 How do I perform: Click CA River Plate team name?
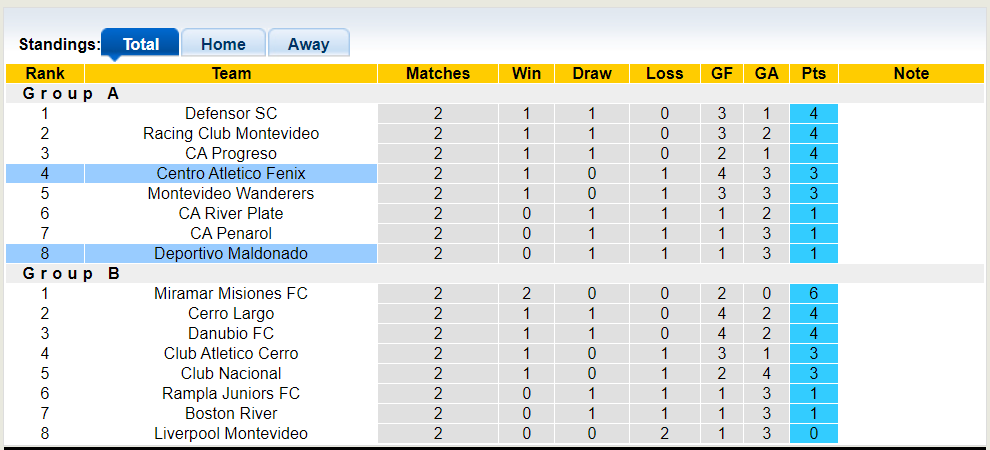coord(231,214)
